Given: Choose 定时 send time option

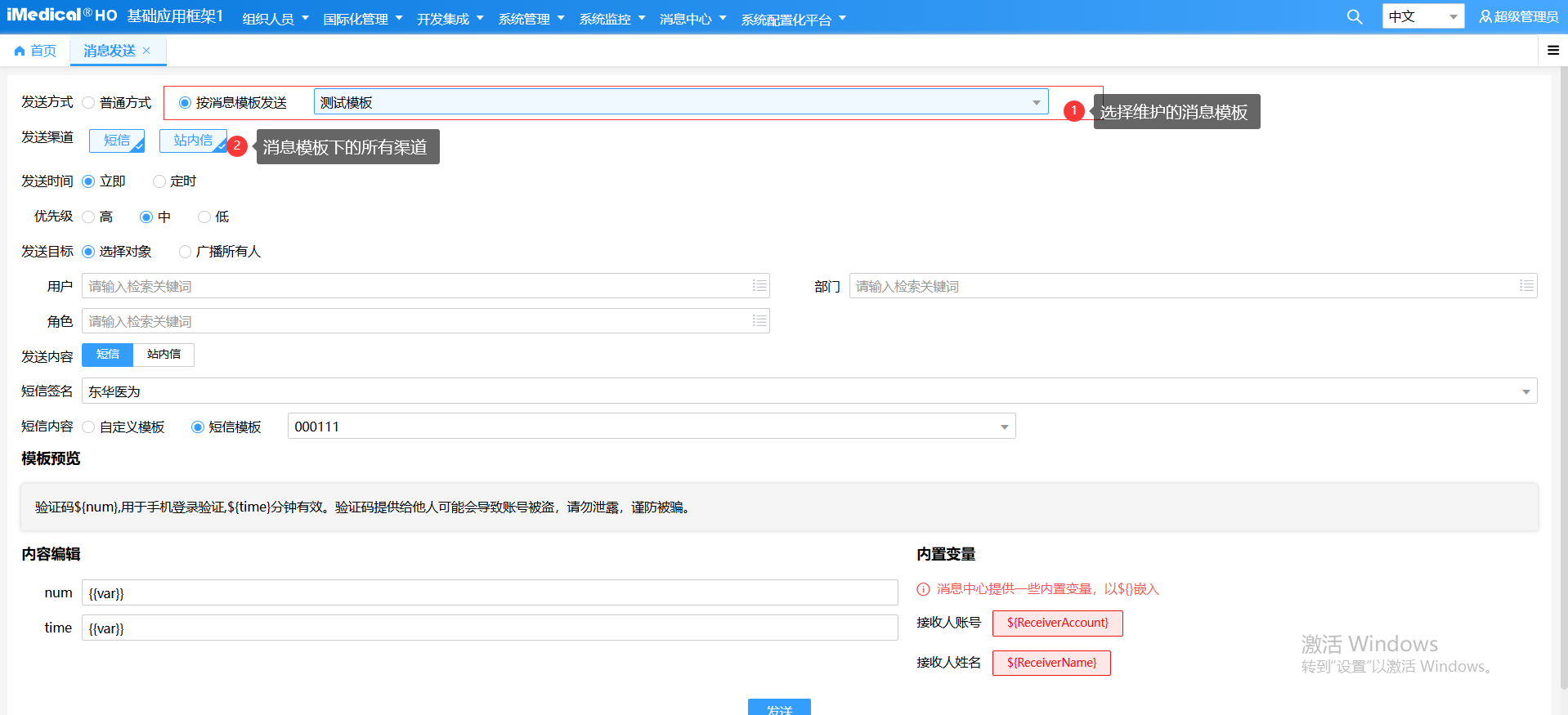Looking at the screenshot, I should (x=159, y=181).
